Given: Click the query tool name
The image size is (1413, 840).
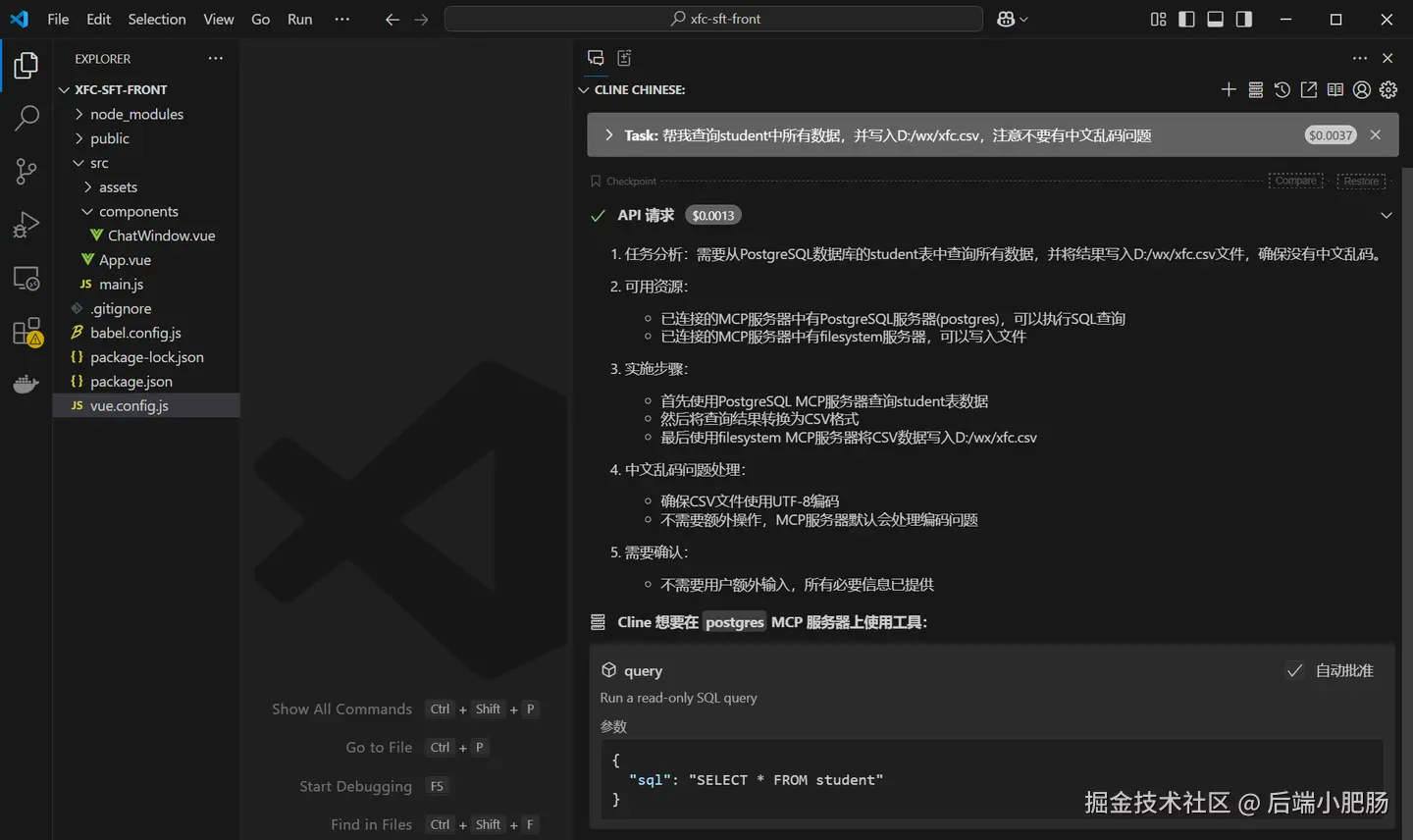Looking at the screenshot, I should tap(643, 670).
